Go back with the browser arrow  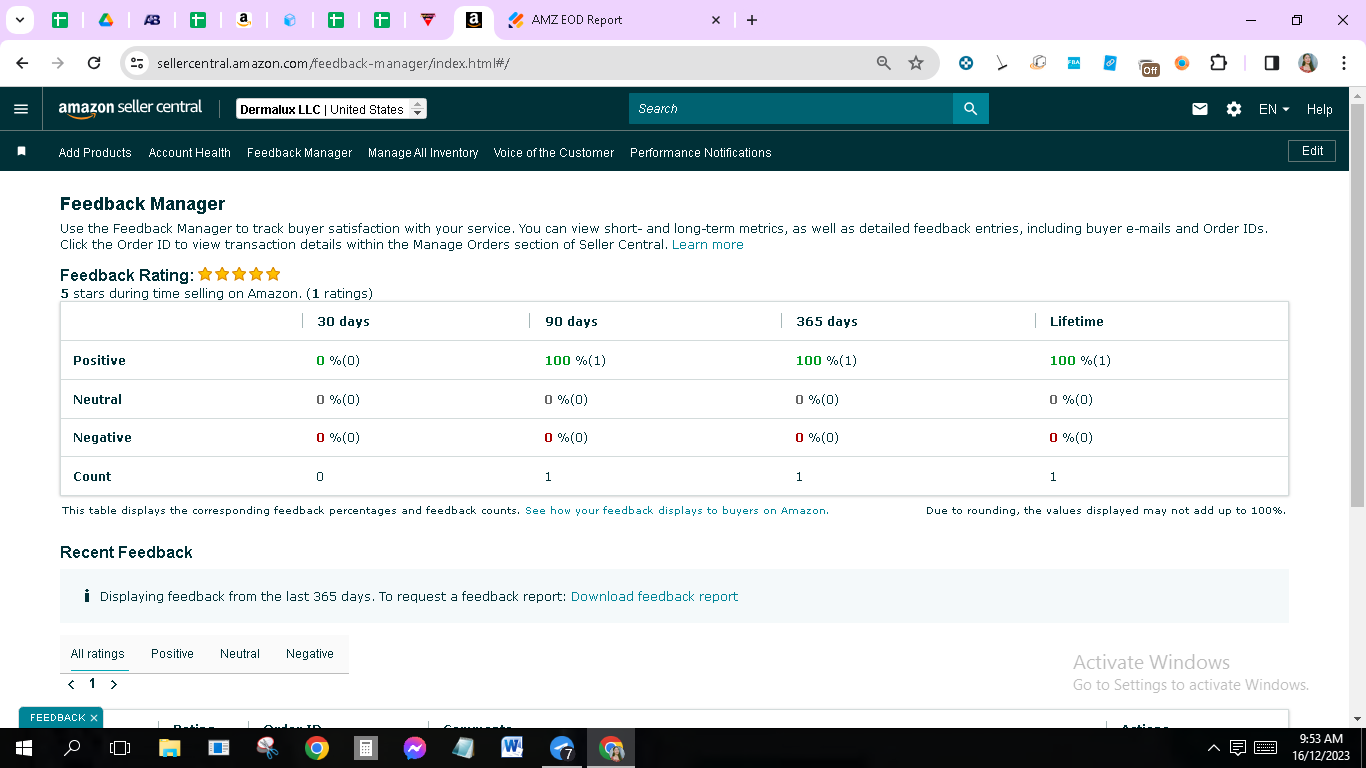click(23, 63)
